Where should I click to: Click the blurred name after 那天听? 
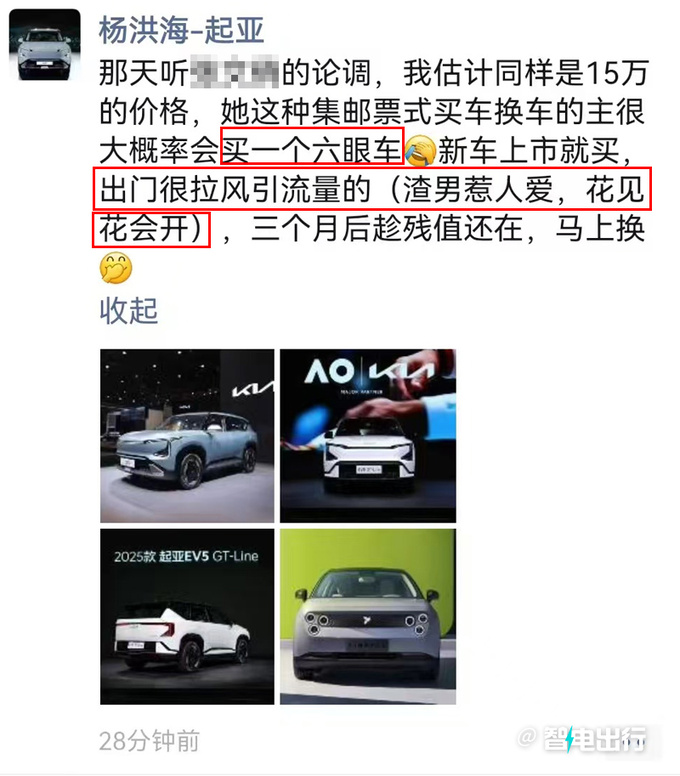point(235,73)
